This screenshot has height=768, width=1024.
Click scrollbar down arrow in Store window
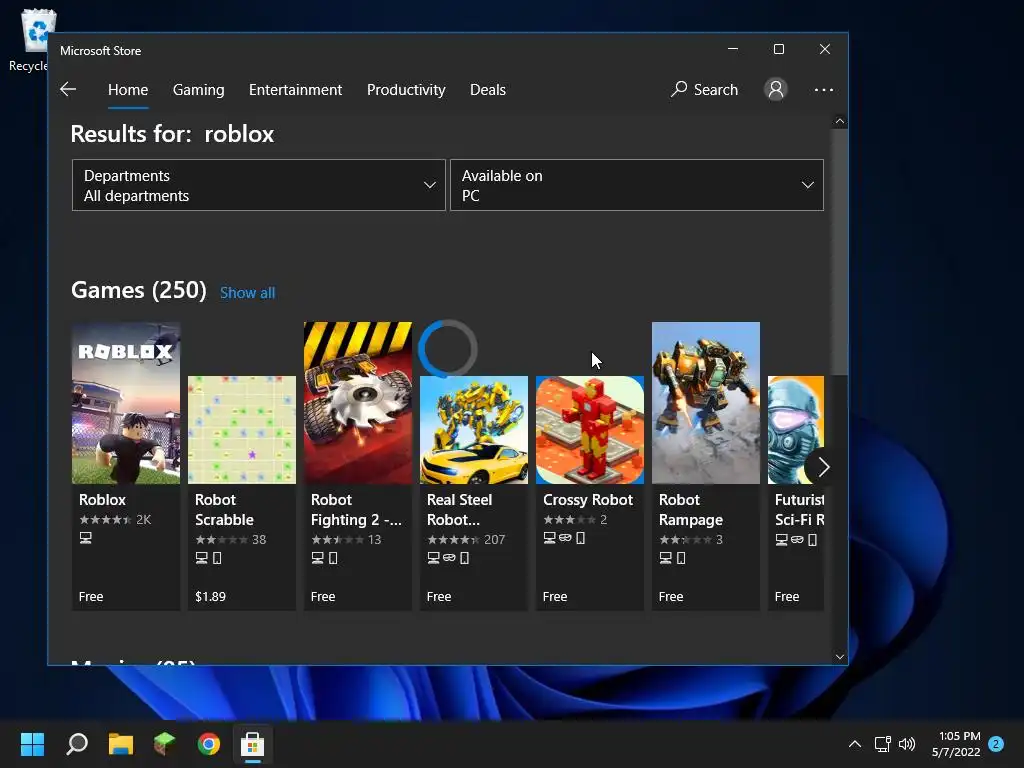coord(840,657)
